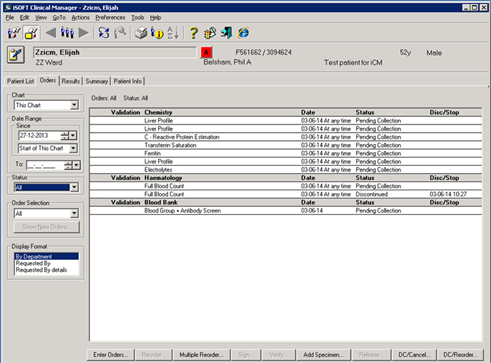Open the Actions menu
This screenshot has height=363, width=491.
80,18
